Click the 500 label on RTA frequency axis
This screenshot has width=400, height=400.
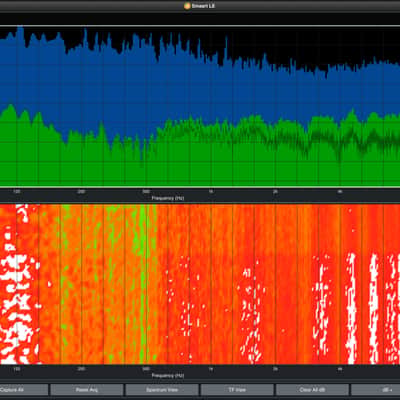tap(146, 192)
